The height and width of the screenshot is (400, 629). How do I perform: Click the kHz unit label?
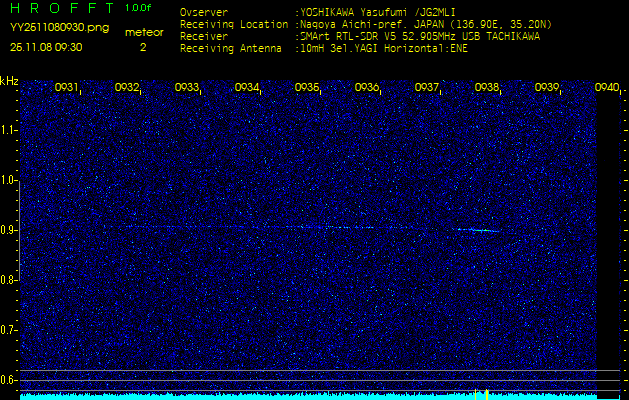(9, 80)
